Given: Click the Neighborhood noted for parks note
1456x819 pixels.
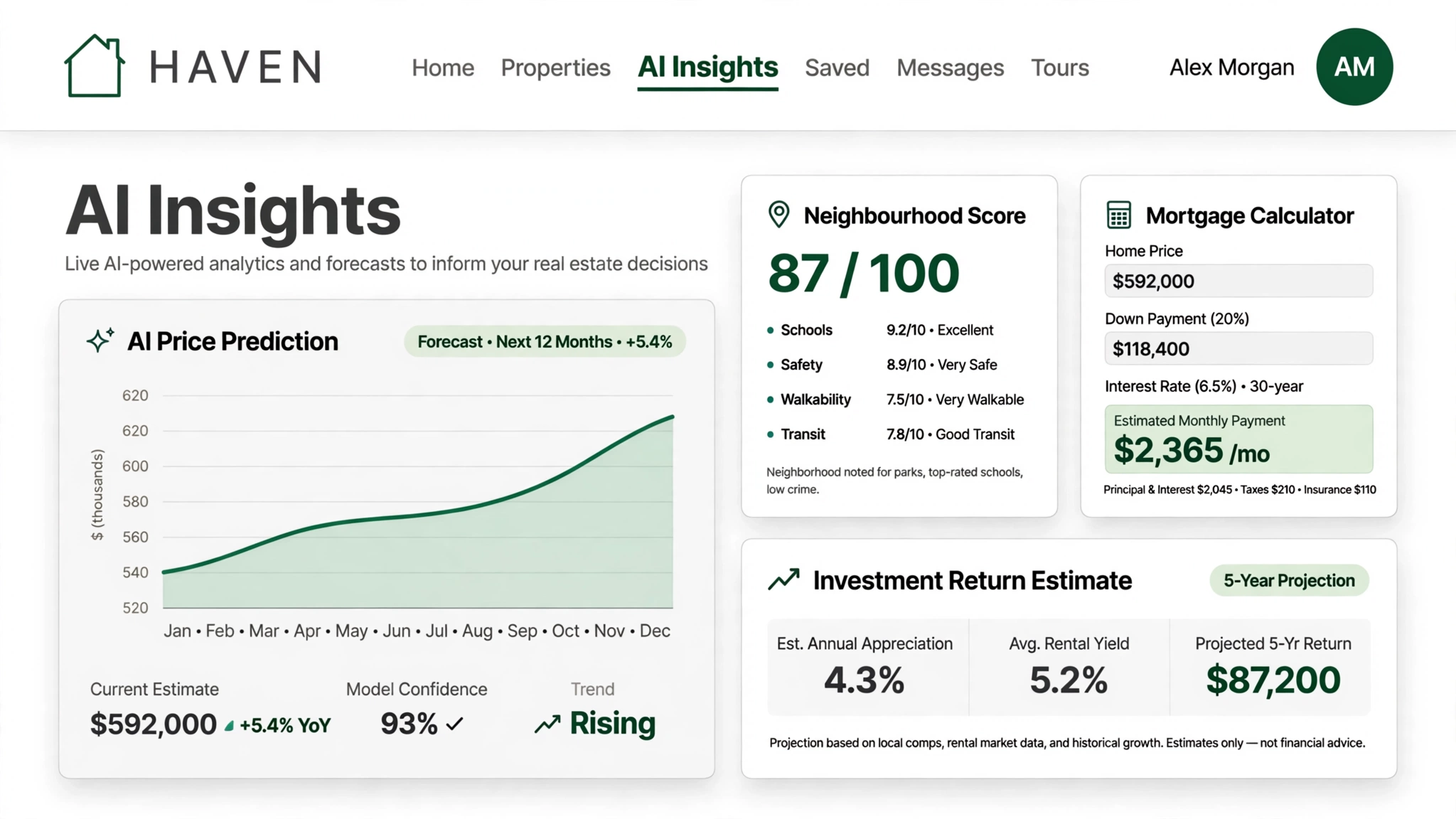Looking at the screenshot, I should (895, 481).
